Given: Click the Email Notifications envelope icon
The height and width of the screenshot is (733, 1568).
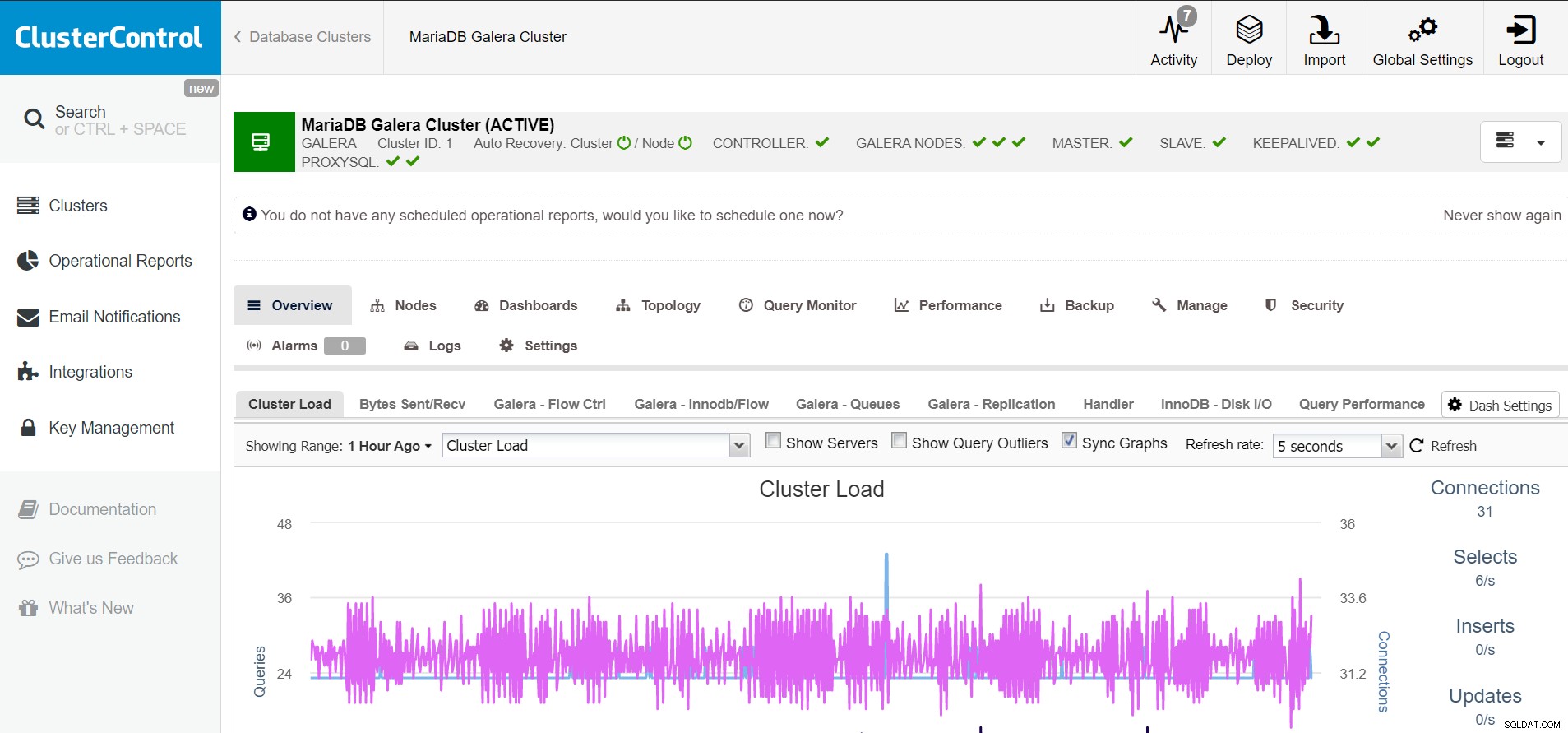Looking at the screenshot, I should coord(28,317).
